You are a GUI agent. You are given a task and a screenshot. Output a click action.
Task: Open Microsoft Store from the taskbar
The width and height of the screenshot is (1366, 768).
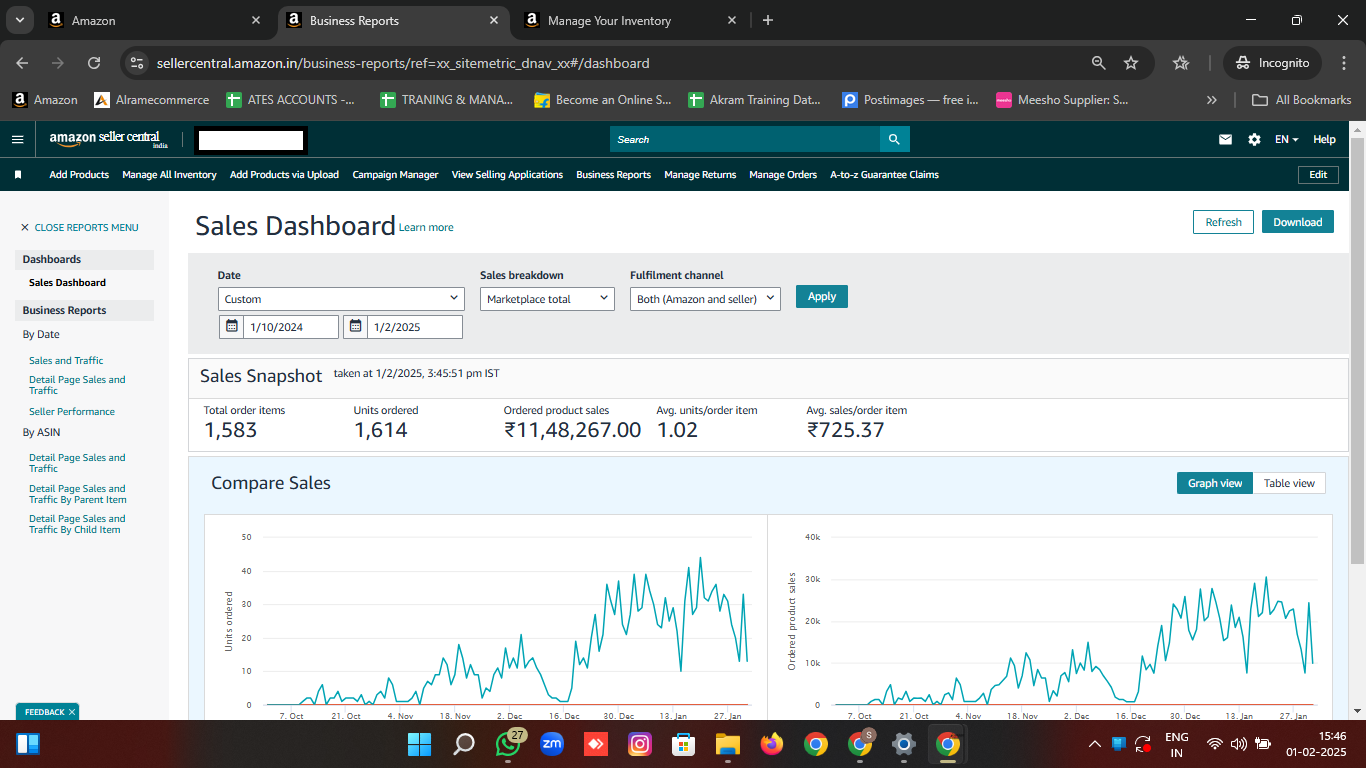683,744
